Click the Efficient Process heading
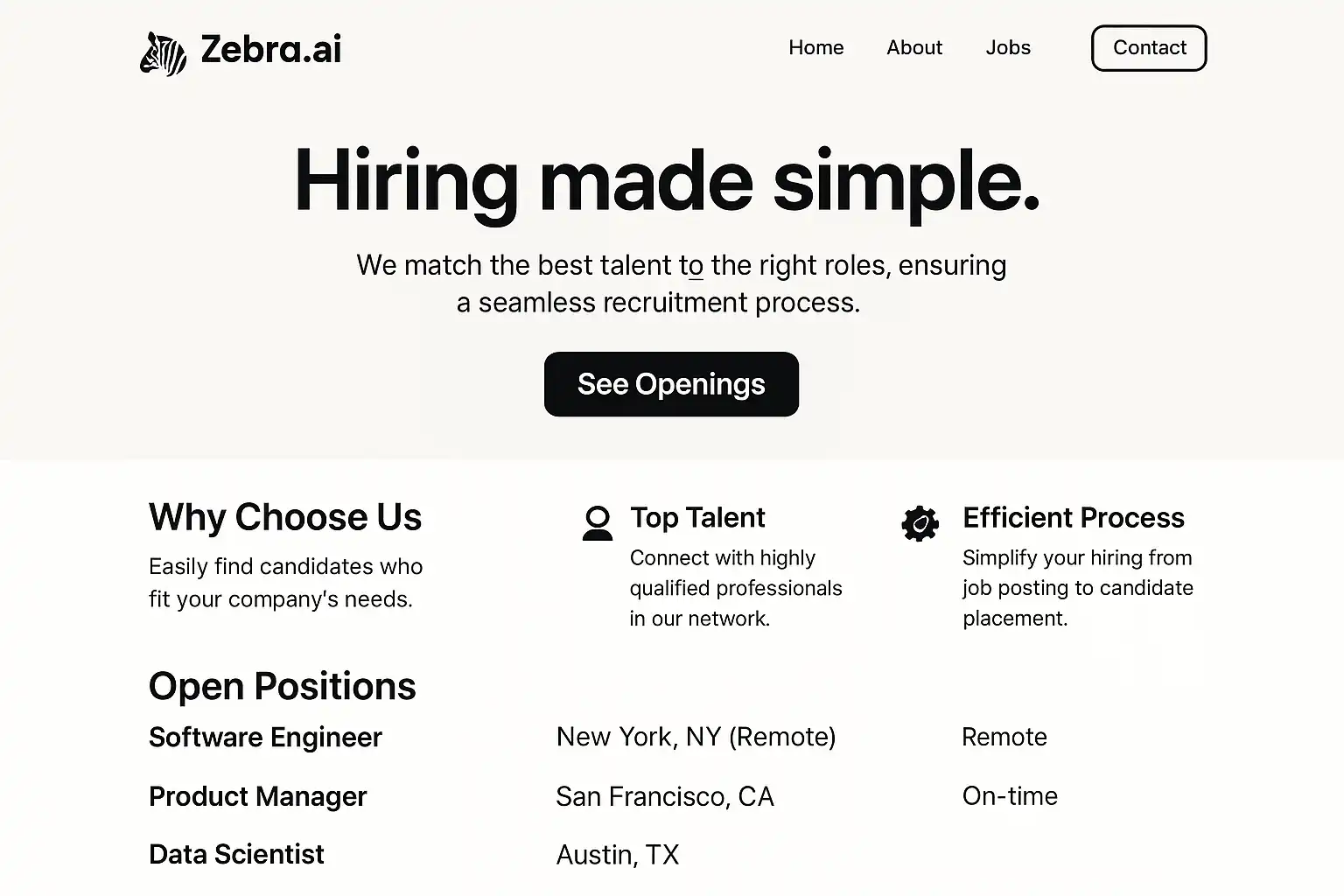The width and height of the screenshot is (1344, 896). click(1073, 518)
